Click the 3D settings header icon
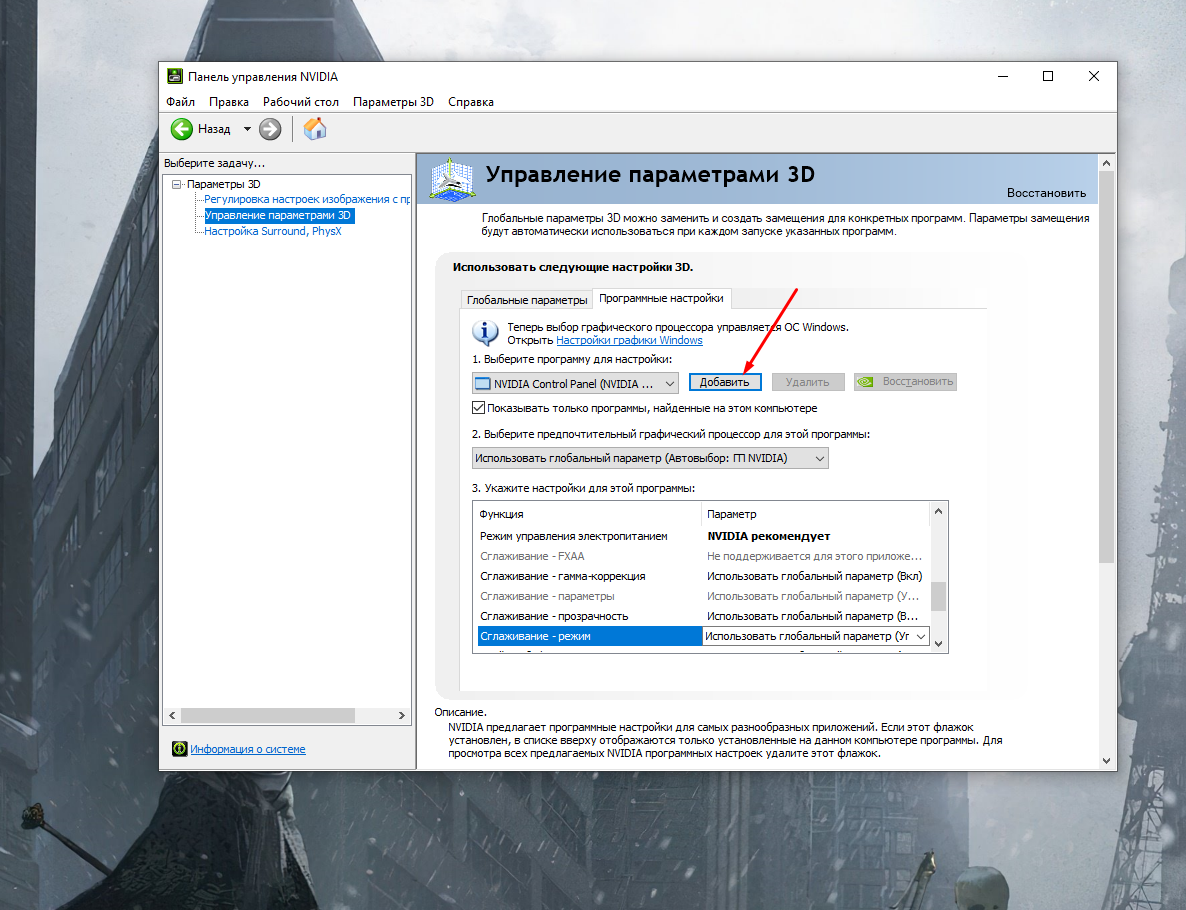This screenshot has width=1186, height=910. [x=452, y=179]
